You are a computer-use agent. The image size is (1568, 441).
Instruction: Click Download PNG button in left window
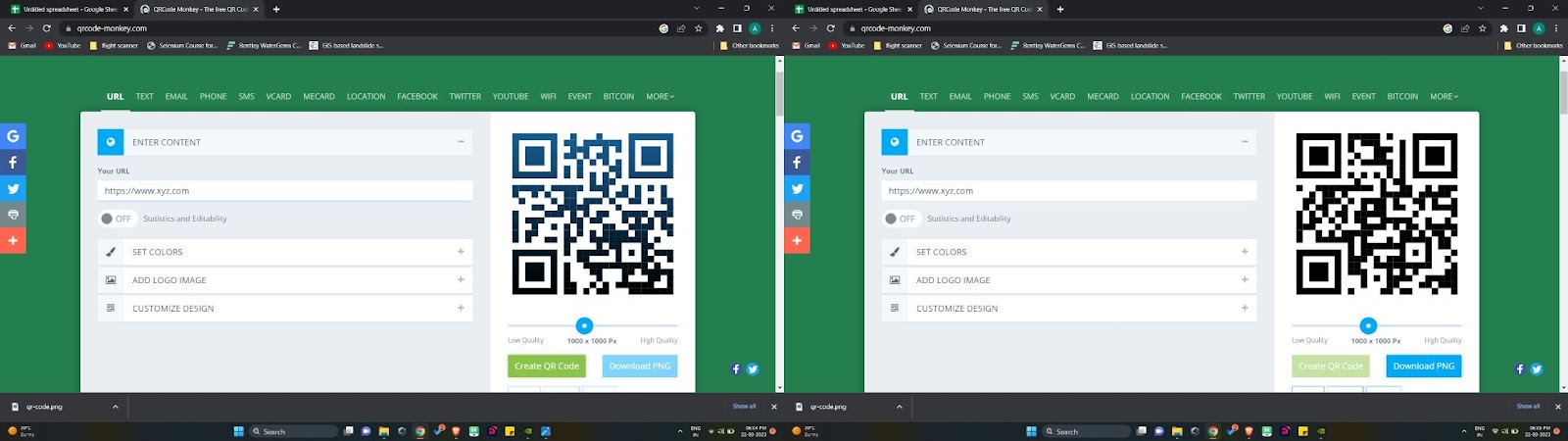(640, 367)
